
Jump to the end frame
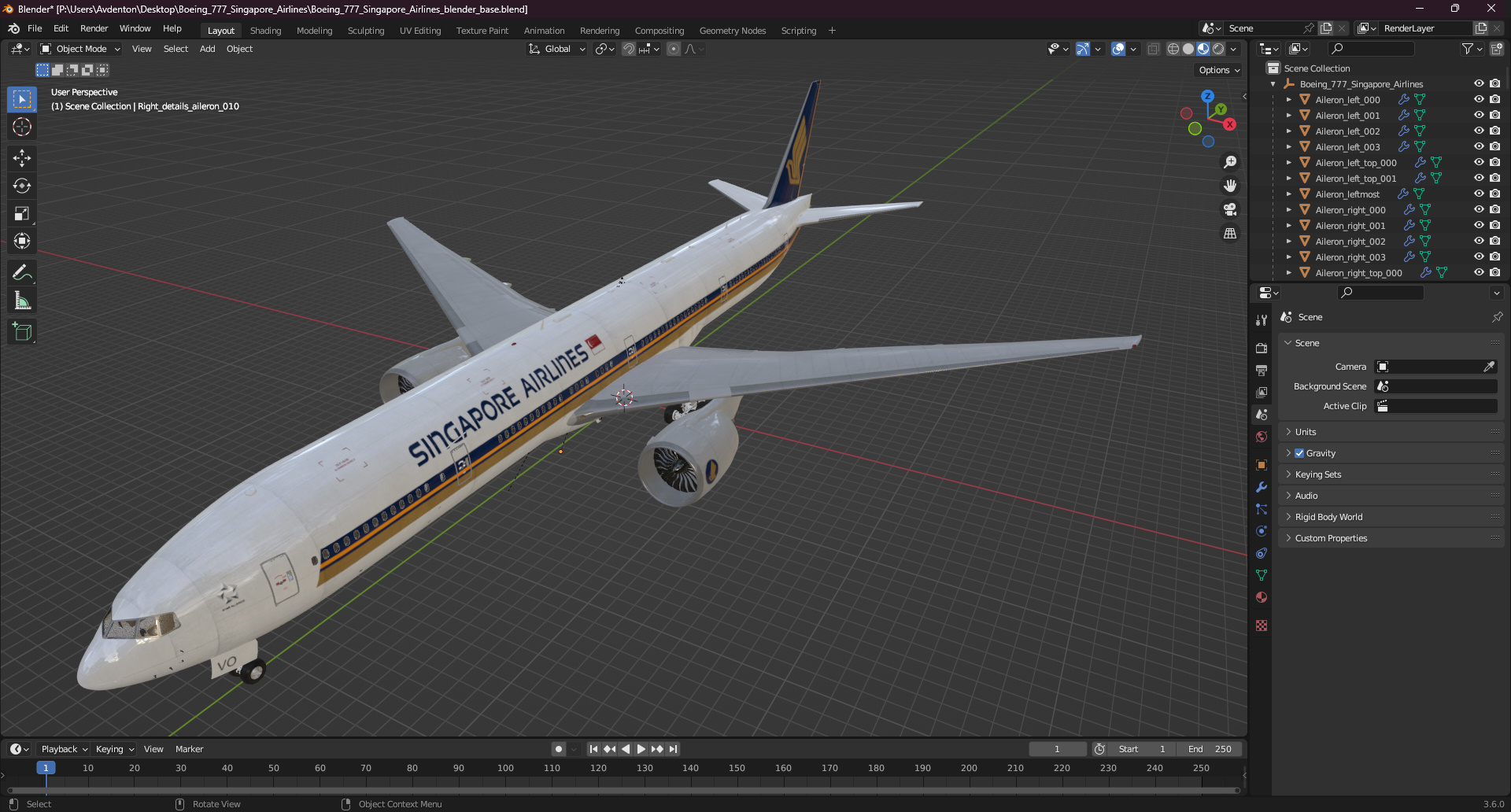coord(673,749)
